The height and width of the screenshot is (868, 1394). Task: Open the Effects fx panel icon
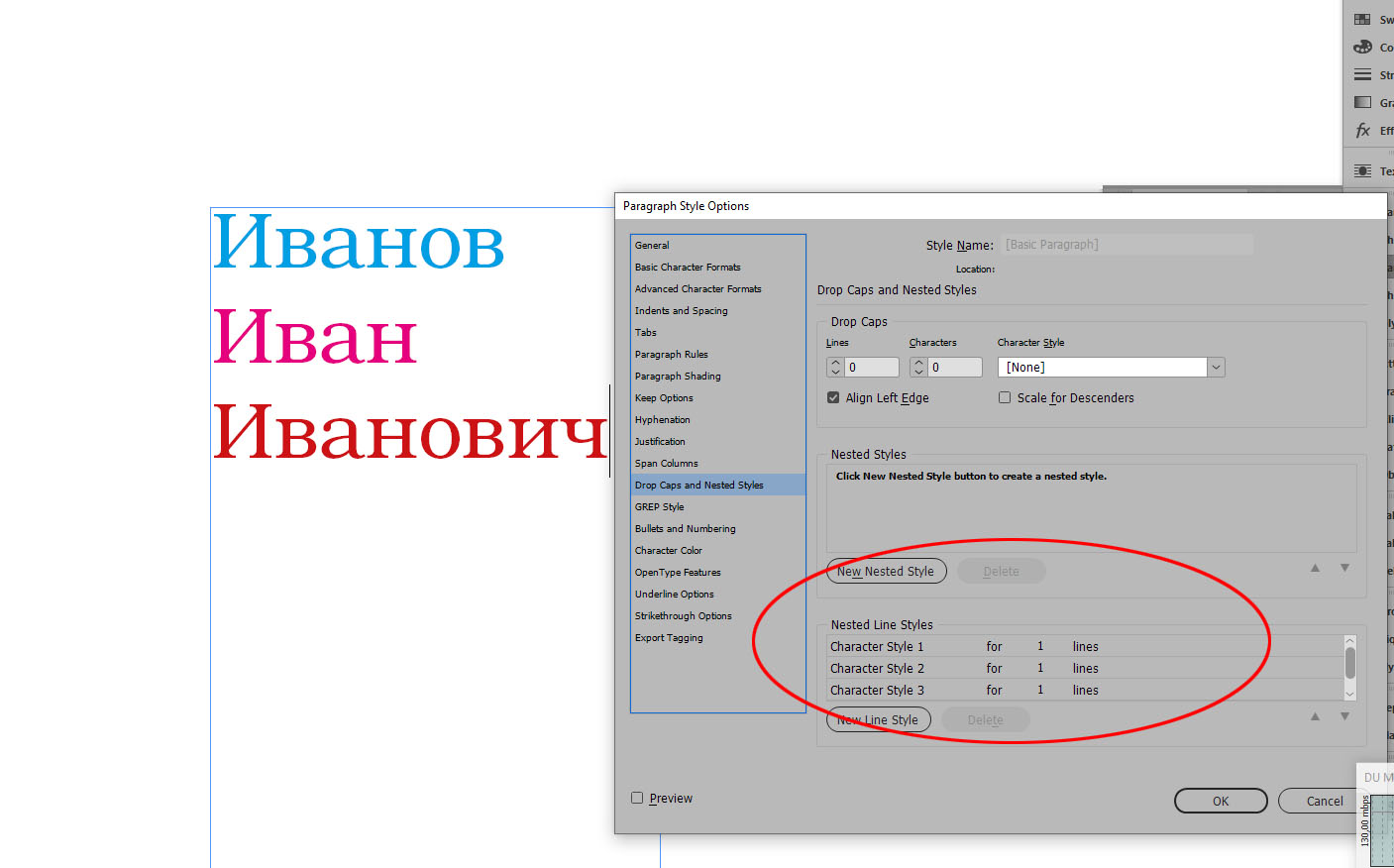(1362, 131)
